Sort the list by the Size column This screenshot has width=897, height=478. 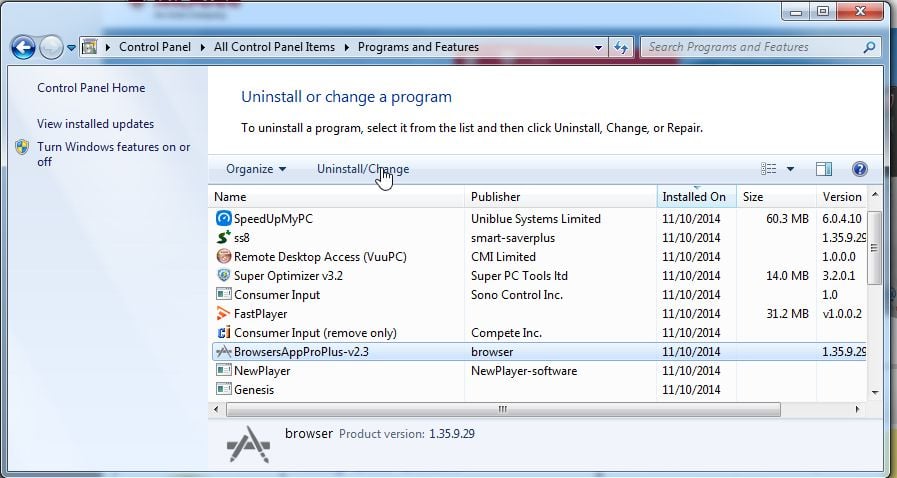tap(776, 197)
